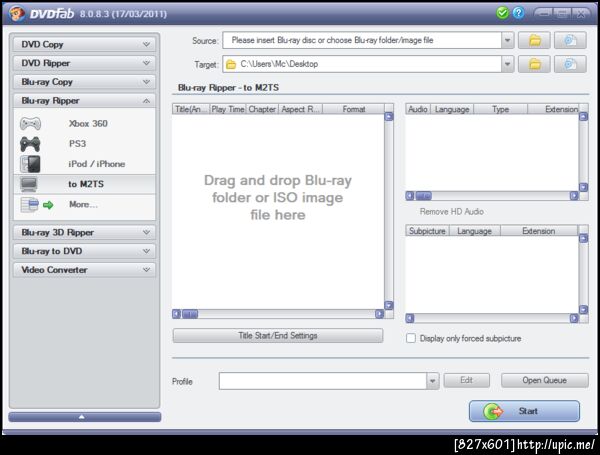The width and height of the screenshot is (600, 455).
Task: Click the Xbox 360 controller icon
Action: [x=30, y=124]
